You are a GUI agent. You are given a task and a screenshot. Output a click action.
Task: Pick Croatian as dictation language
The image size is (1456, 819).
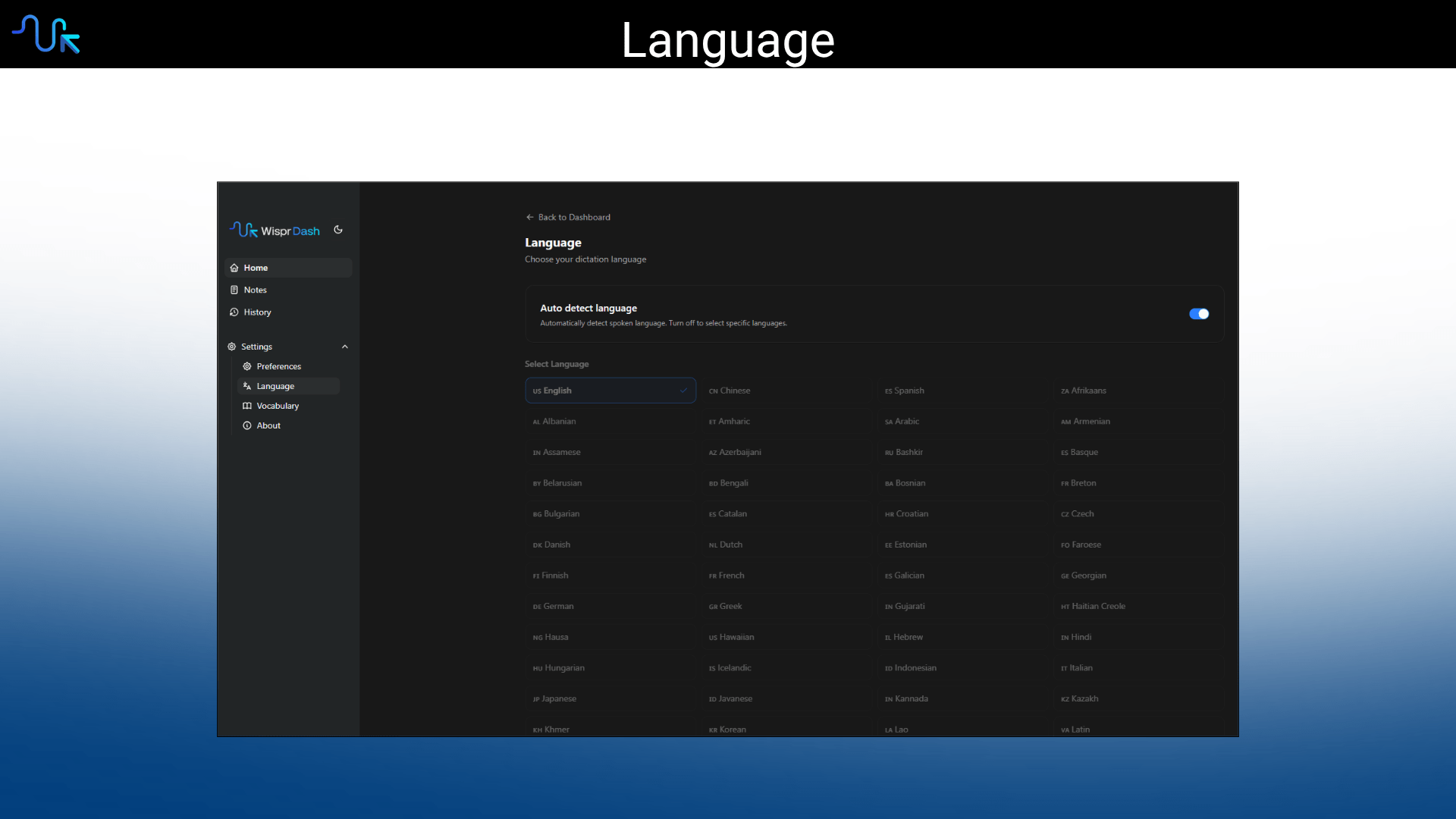click(x=962, y=514)
